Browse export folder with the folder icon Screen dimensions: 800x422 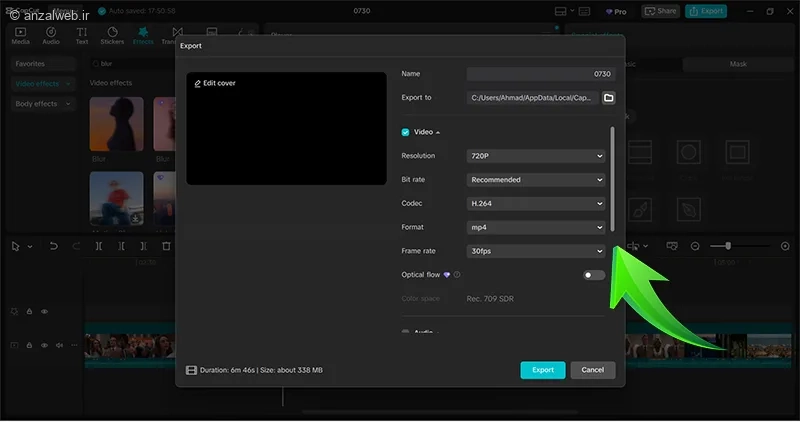(608, 98)
